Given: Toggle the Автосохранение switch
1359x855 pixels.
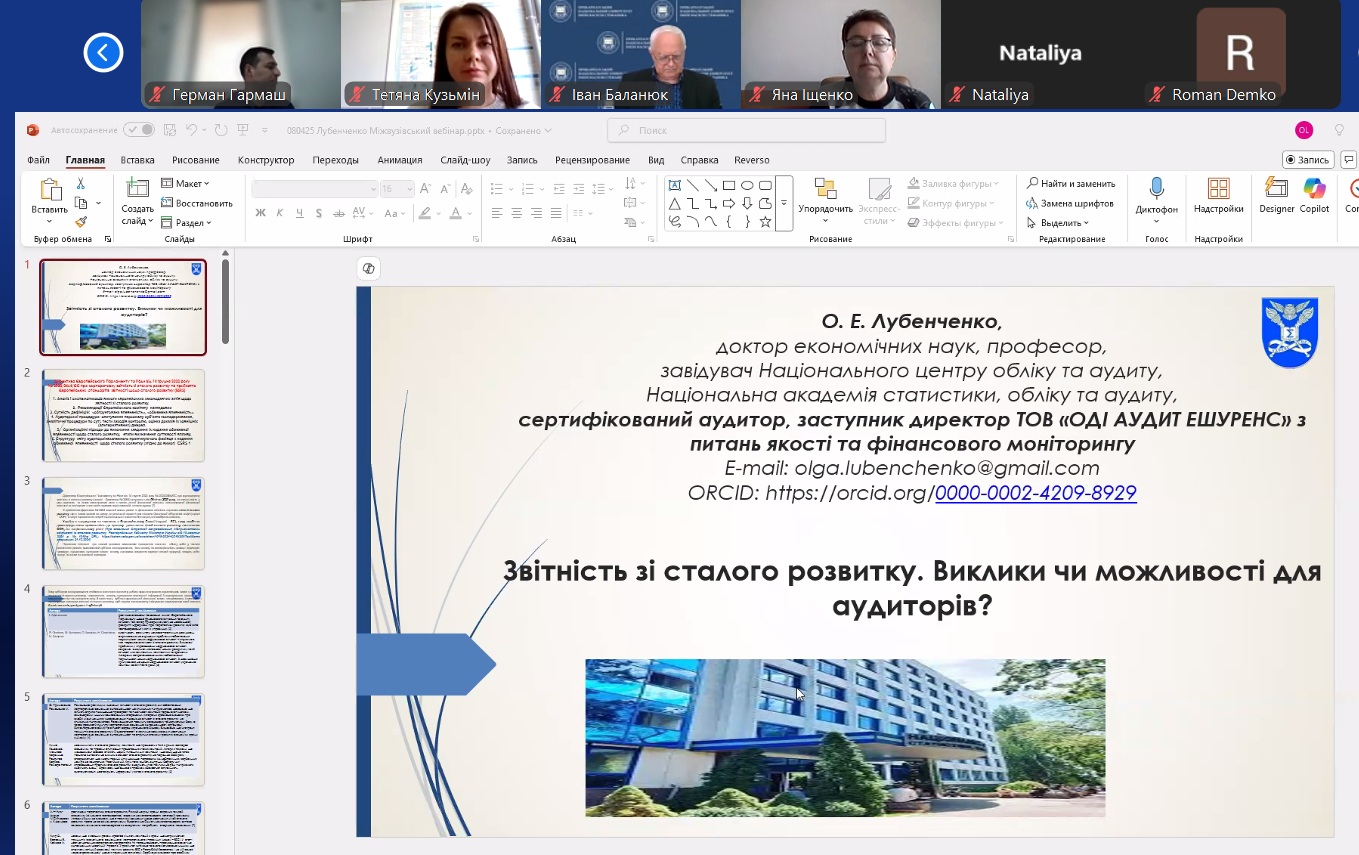Looking at the screenshot, I should point(139,130).
